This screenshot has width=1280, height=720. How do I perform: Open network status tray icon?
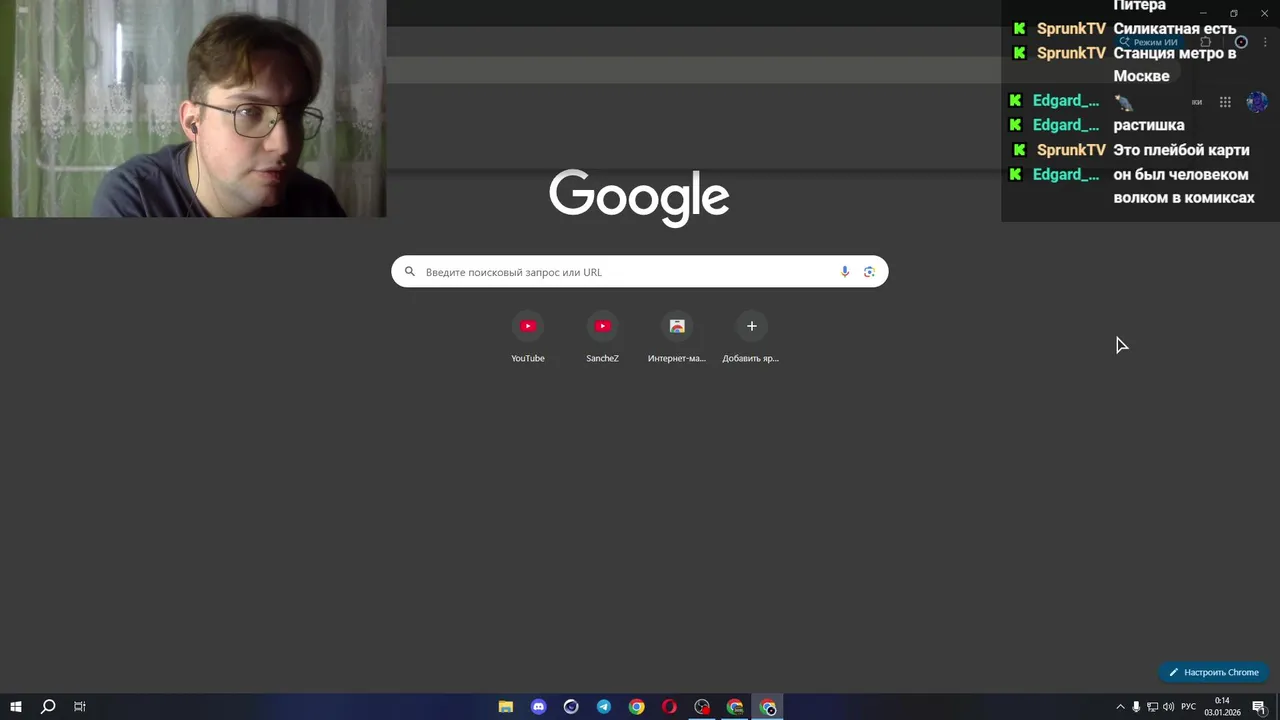[1152, 707]
